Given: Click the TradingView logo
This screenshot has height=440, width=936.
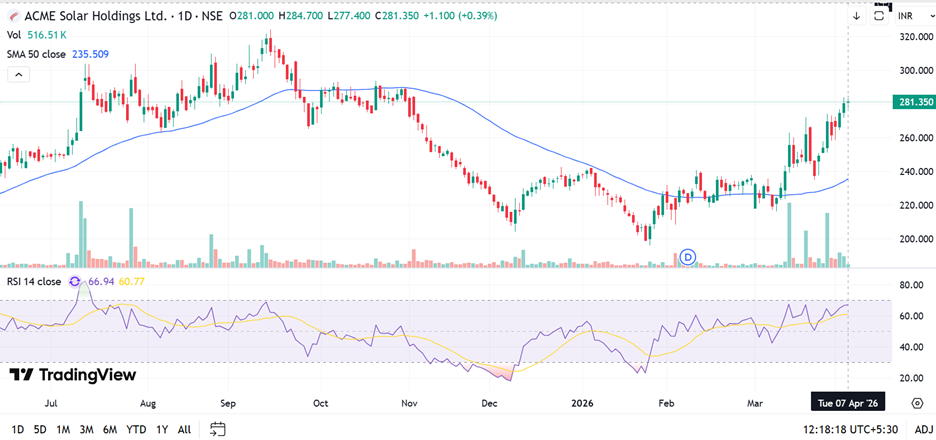Looking at the screenshot, I should (x=72, y=375).
